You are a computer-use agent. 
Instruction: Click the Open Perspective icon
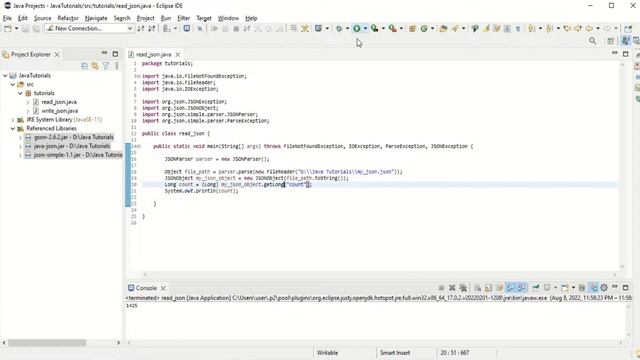611,41
